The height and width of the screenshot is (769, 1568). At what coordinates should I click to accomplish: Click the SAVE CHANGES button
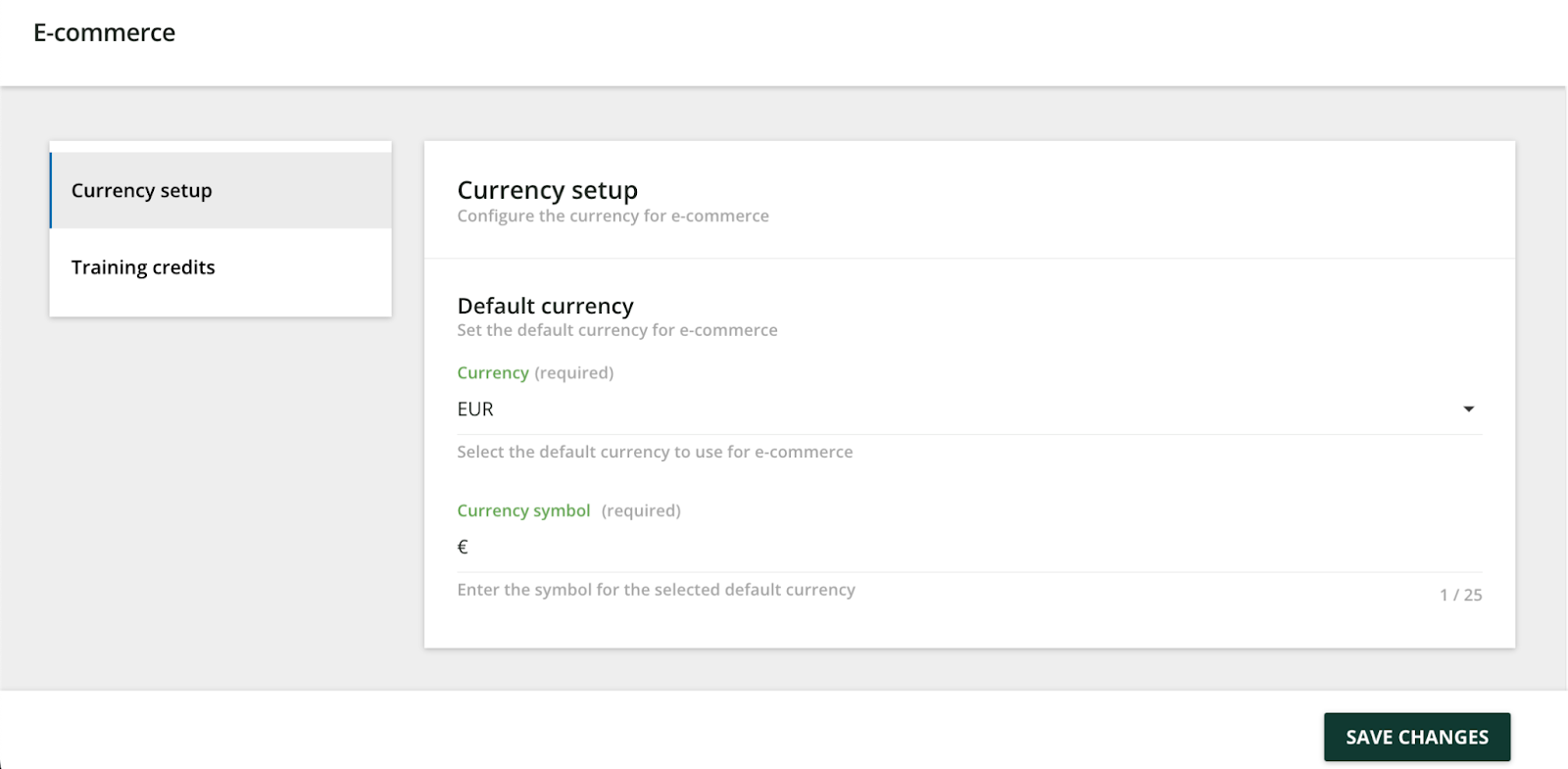click(x=1416, y=737)
